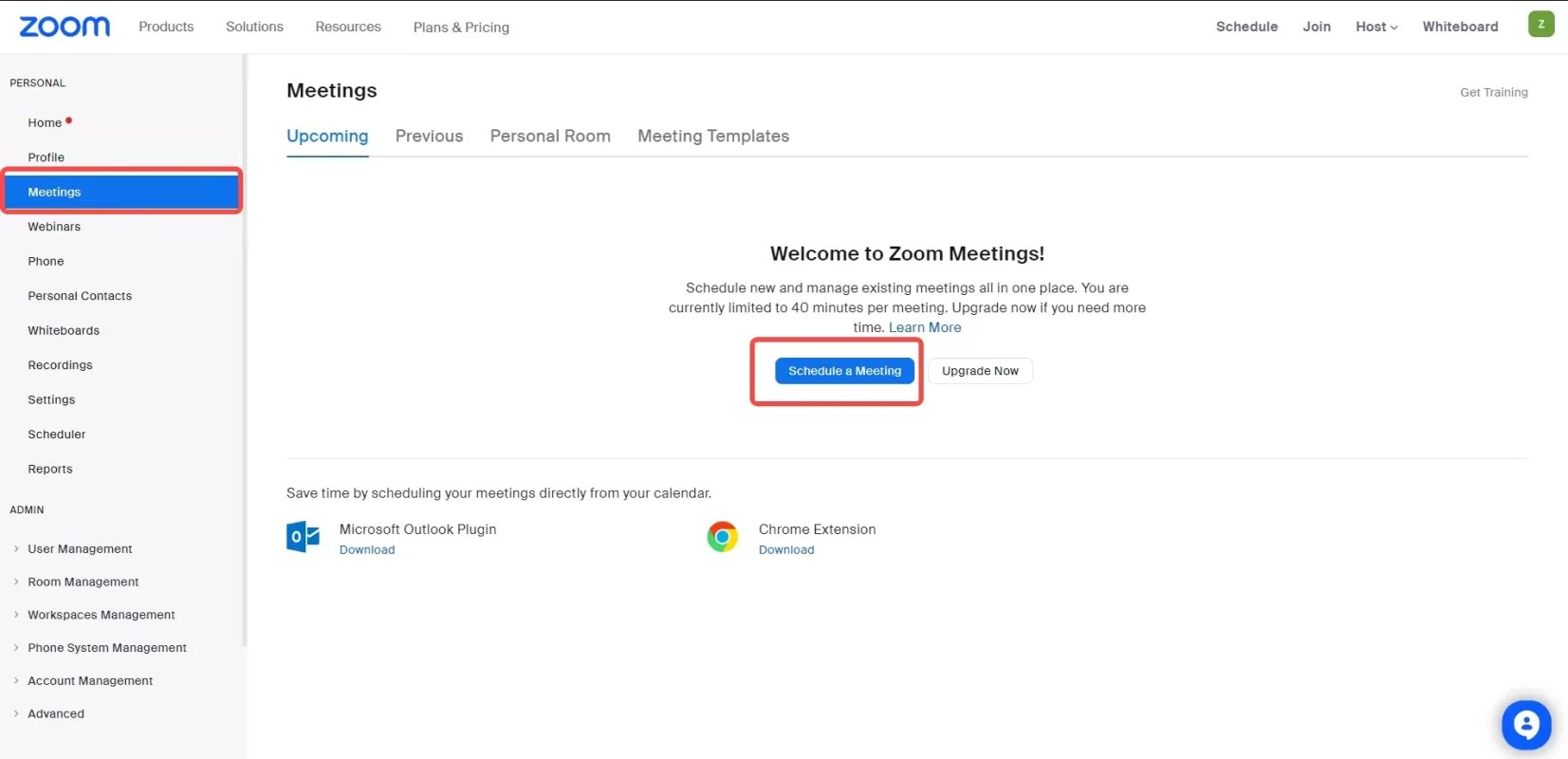The height and width of the screenshot is (759, 1568).
Task: Click the Zoom logo
Action: [65, 27]
